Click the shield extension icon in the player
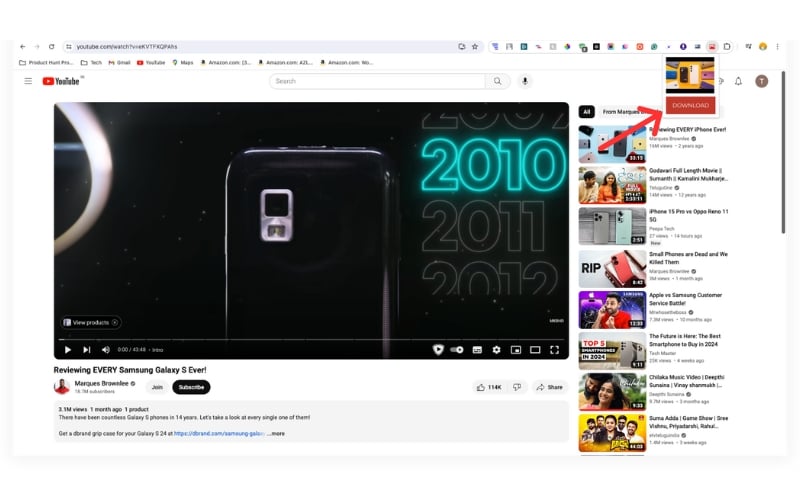The height and width of the screenshot is (500, 800). point(438,349)
